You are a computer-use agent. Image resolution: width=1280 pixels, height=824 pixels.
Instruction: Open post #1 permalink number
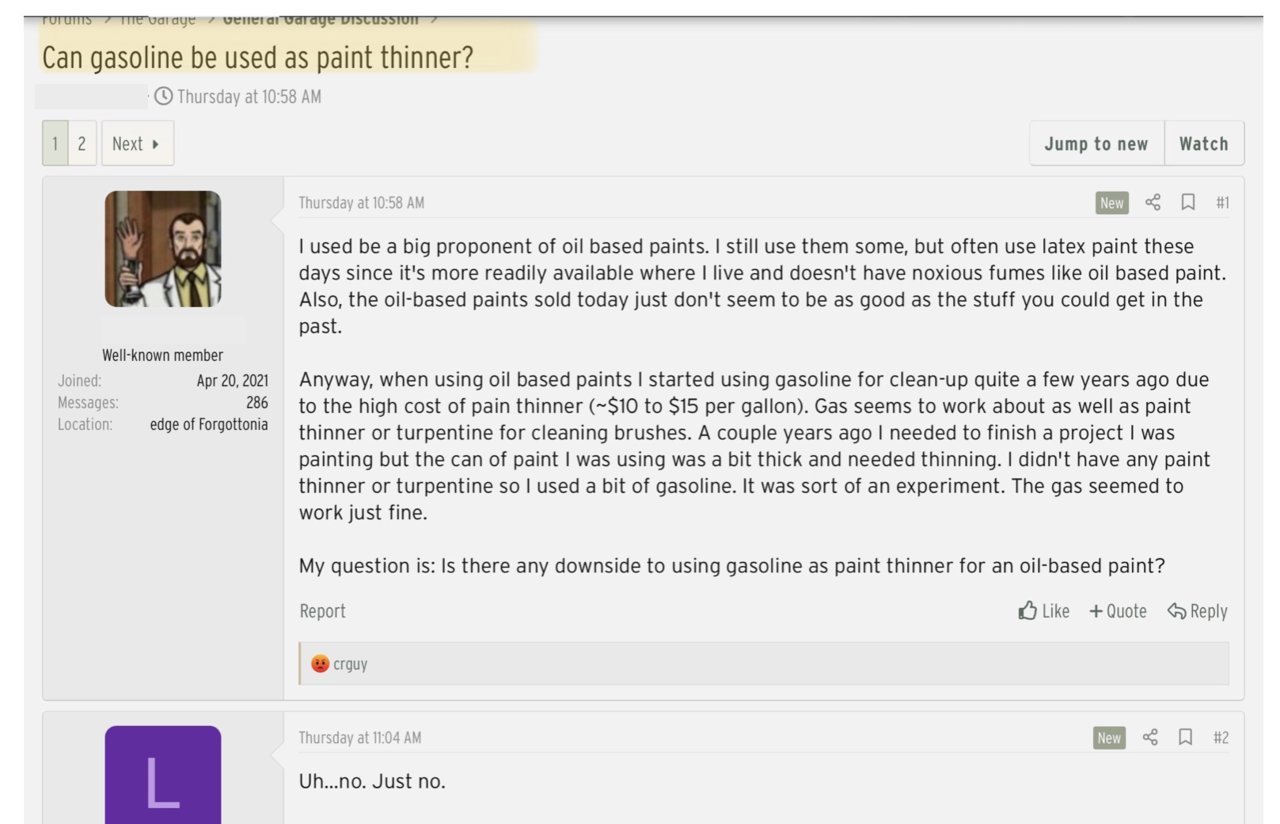point(1222,203)
